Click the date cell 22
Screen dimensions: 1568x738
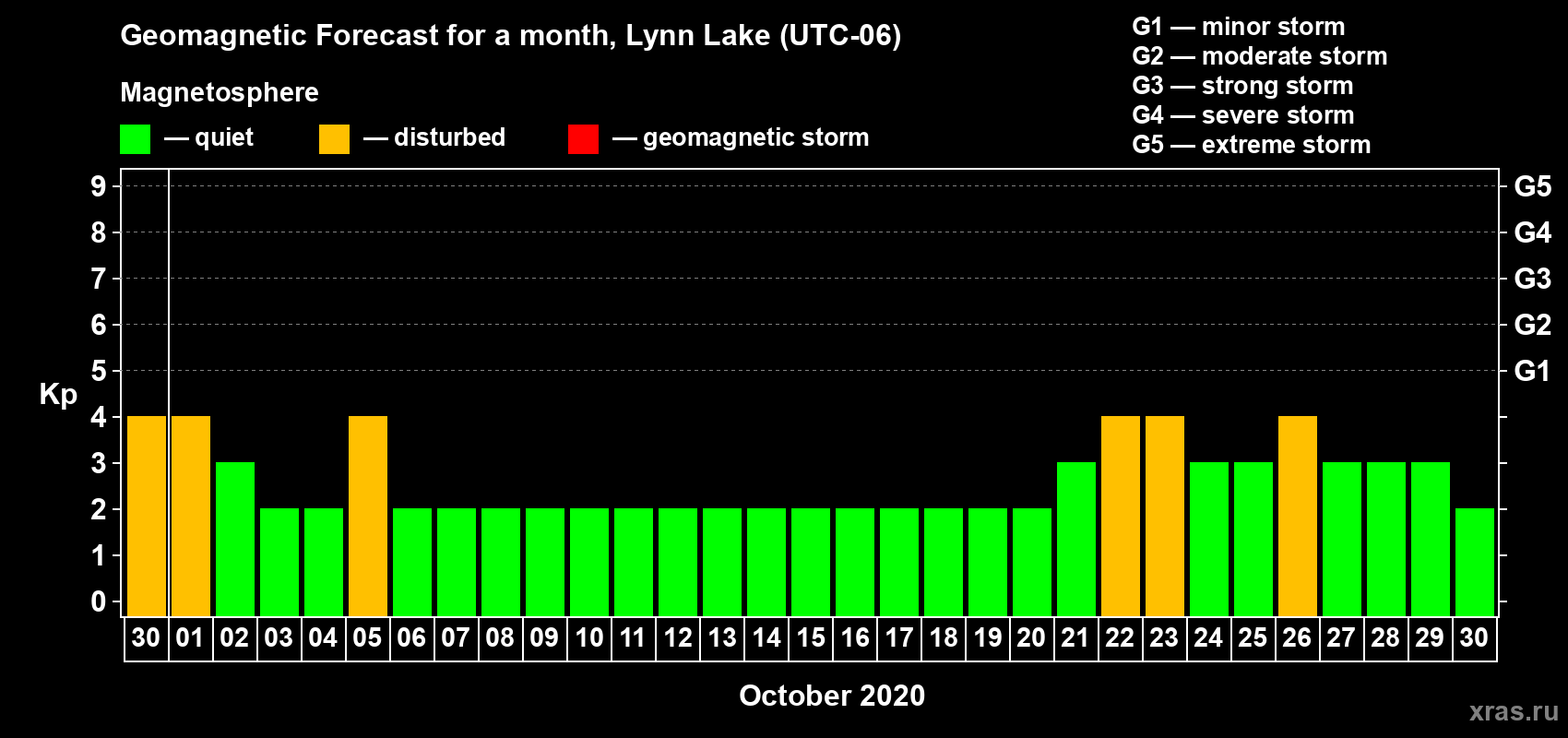1121,638
